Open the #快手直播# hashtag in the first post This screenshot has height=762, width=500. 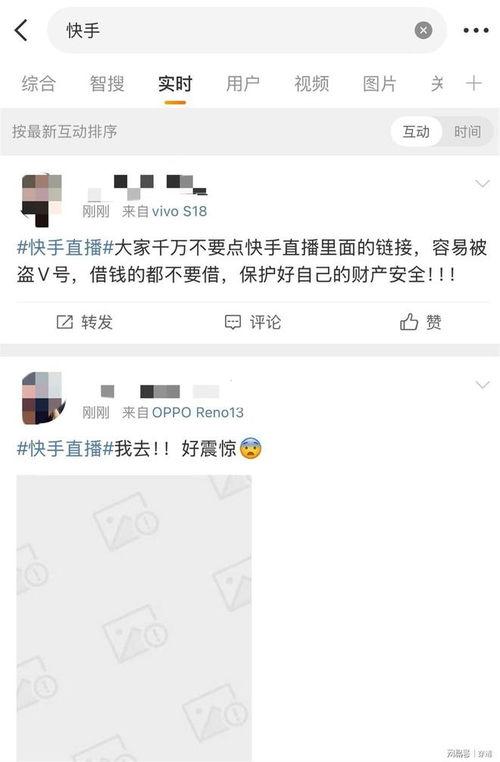(65, 248)
